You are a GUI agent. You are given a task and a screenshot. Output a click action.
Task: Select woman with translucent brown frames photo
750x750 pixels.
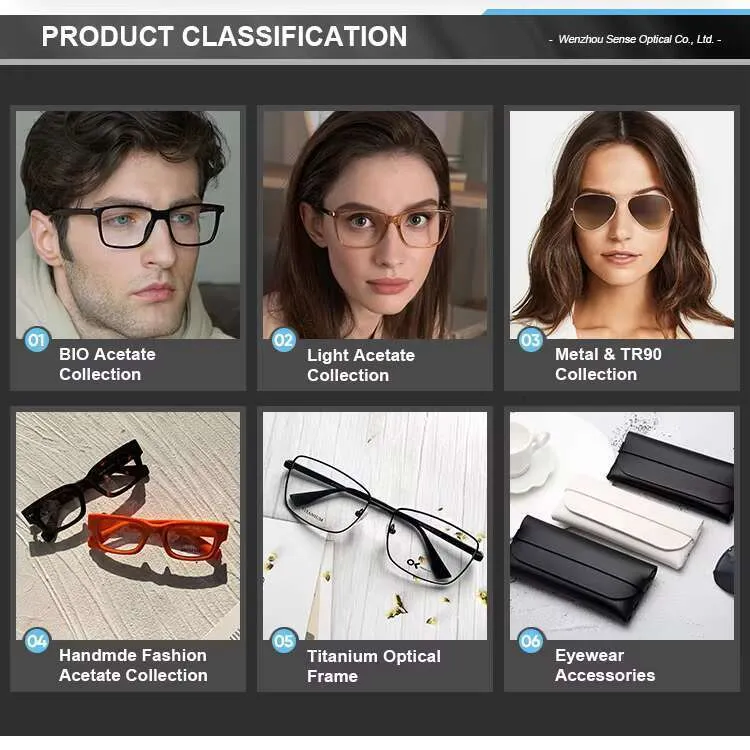(375, 225)
